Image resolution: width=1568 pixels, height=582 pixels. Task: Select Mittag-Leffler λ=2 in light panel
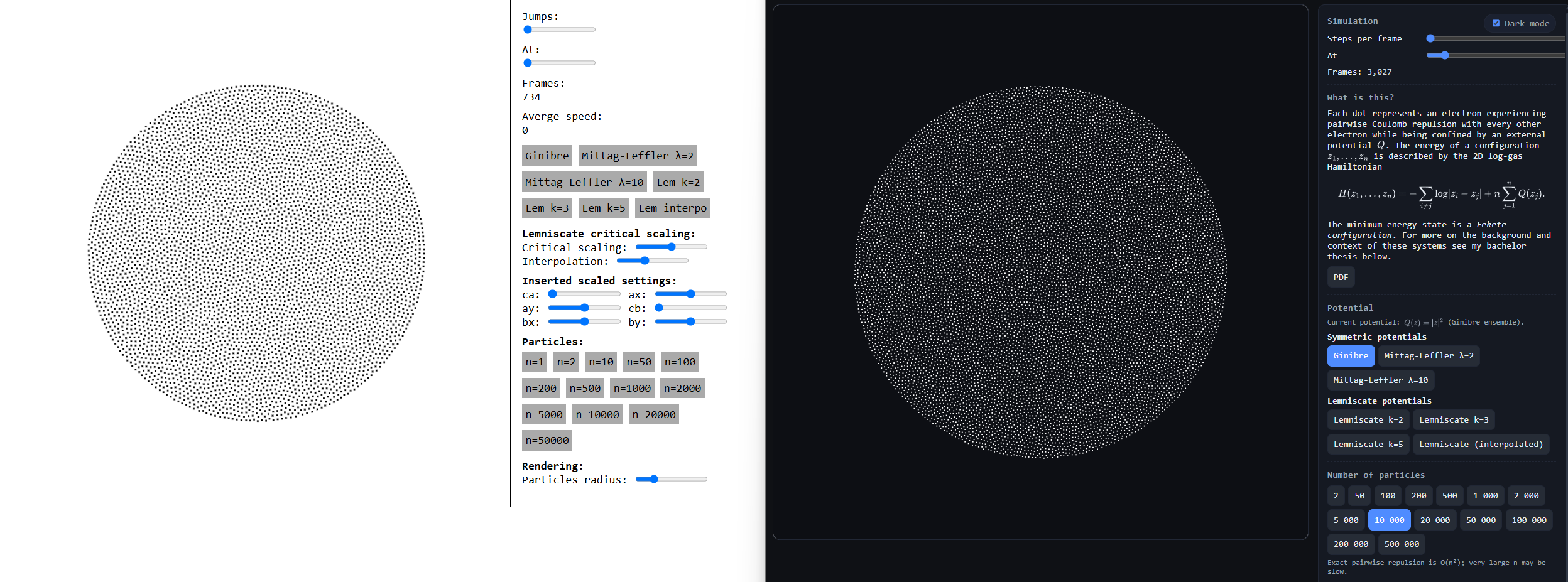pos(637,156)
